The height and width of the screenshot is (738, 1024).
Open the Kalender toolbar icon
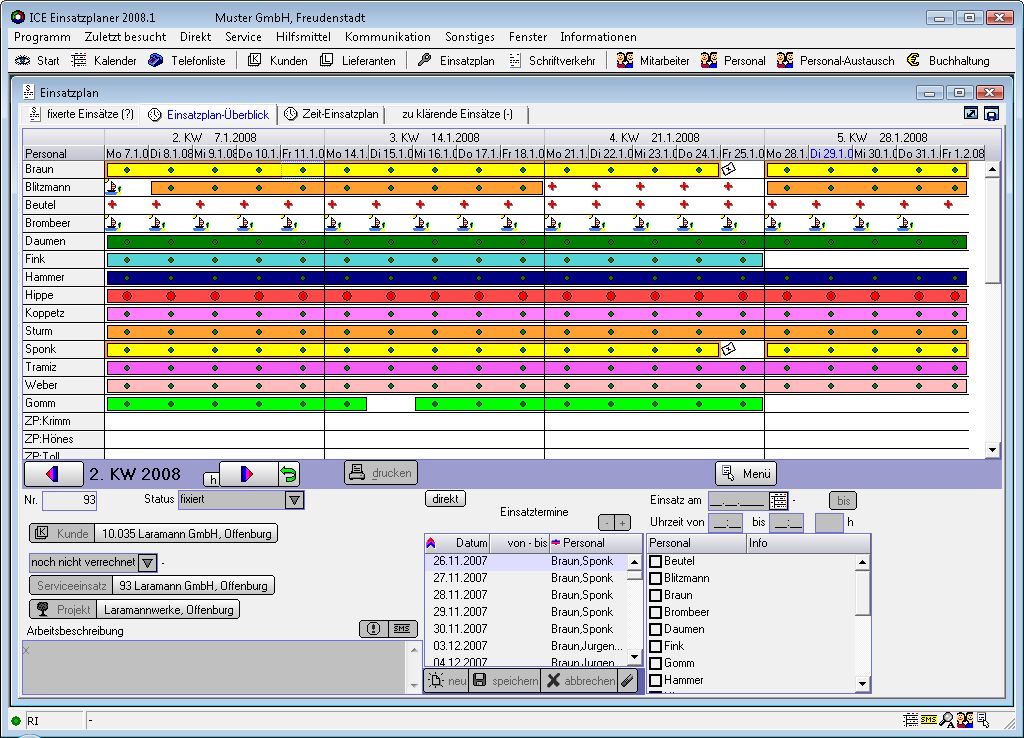(x=79, y=60)
